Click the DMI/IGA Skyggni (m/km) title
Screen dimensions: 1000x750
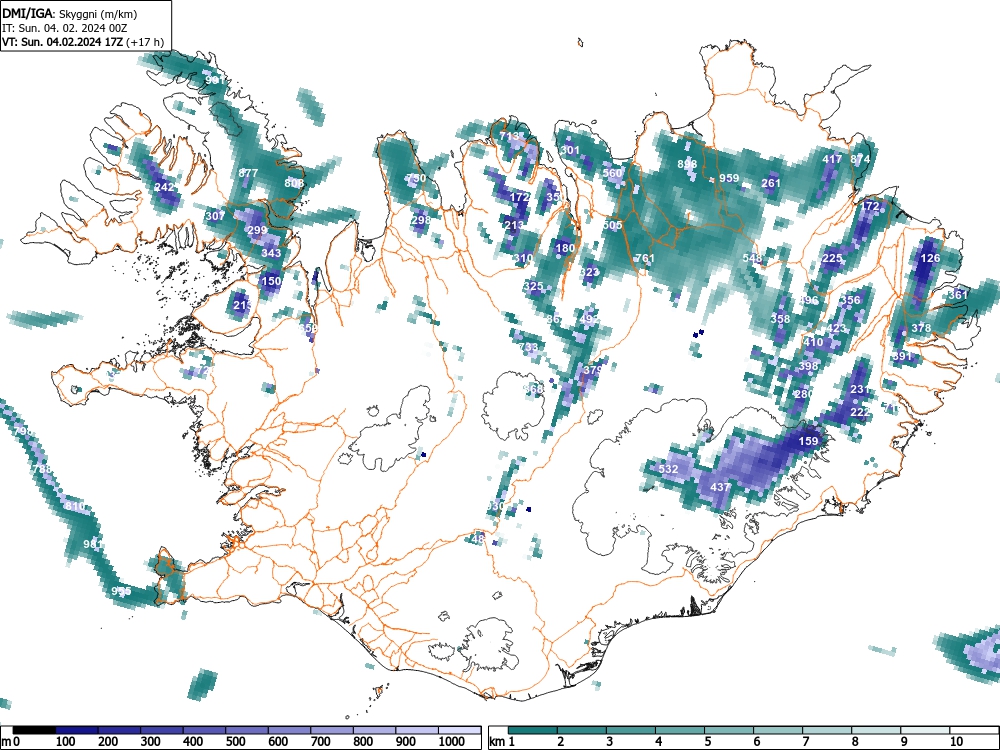tap(70, 13)
